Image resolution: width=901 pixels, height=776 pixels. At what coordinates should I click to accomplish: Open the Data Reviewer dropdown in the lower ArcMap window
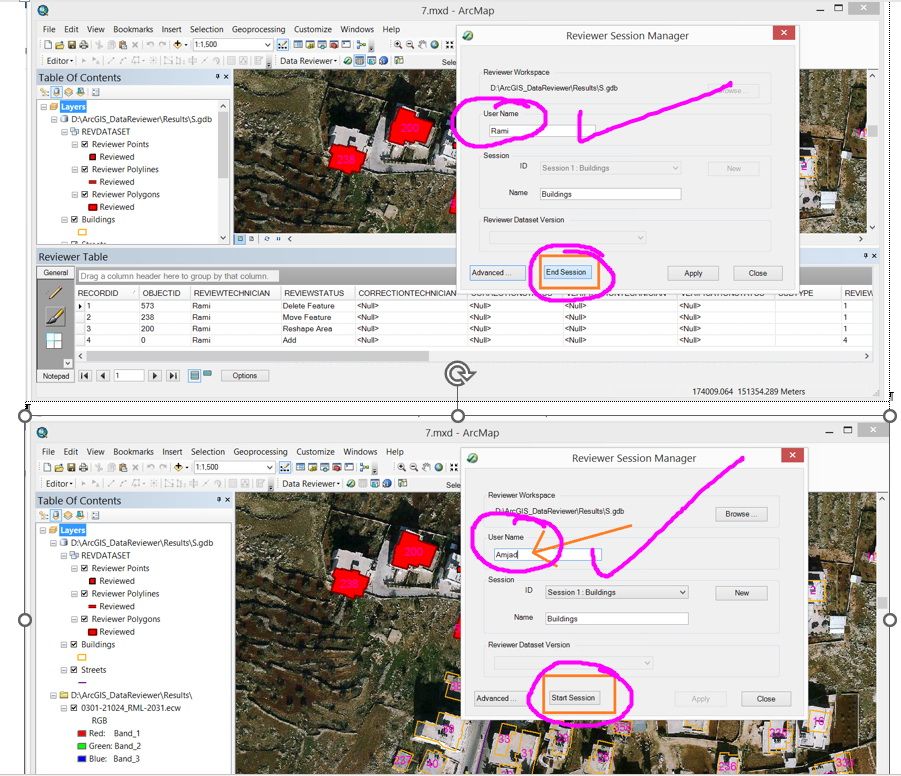[311, 484]
